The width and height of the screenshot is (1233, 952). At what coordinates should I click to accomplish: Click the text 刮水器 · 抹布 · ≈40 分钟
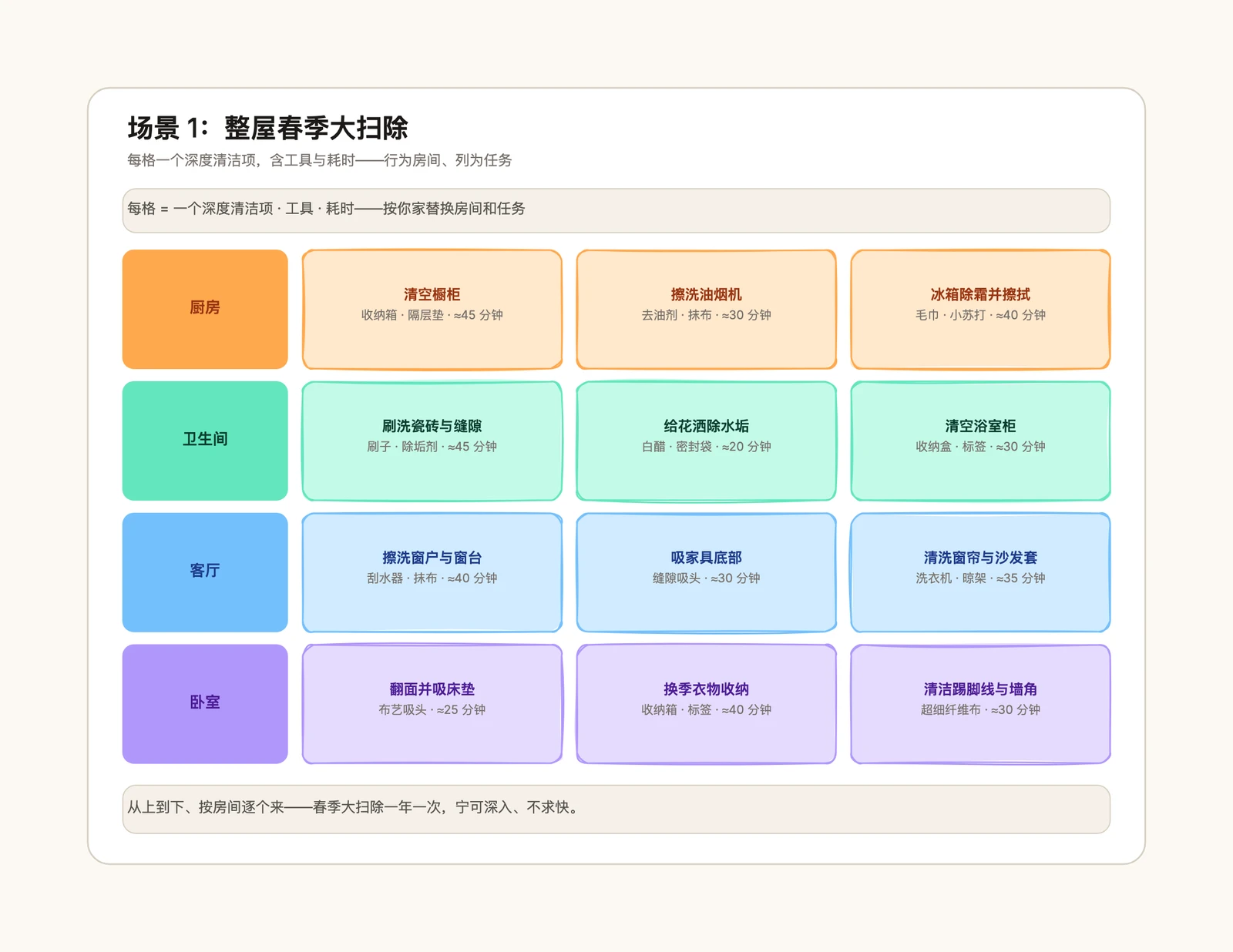click(432, 578)
